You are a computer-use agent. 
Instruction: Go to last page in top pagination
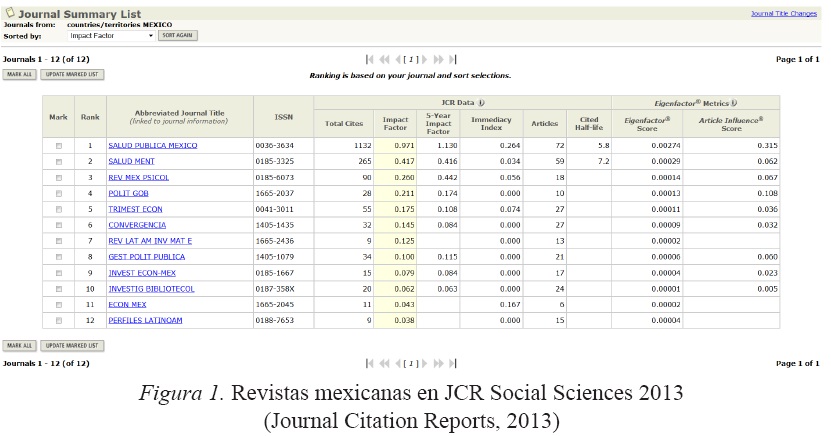point(453,60)
